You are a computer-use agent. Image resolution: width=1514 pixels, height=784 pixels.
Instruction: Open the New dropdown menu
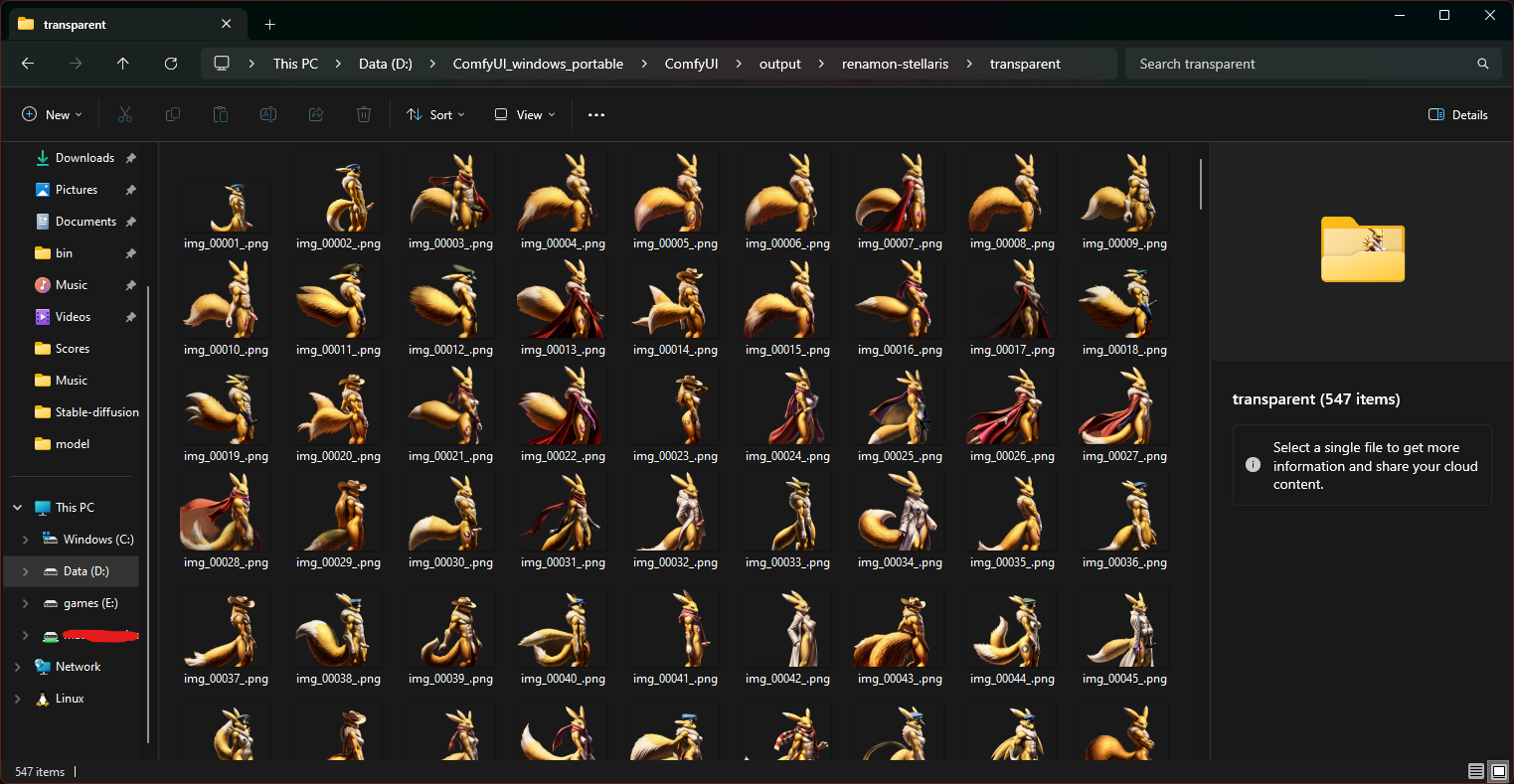[x=52, y=115]
